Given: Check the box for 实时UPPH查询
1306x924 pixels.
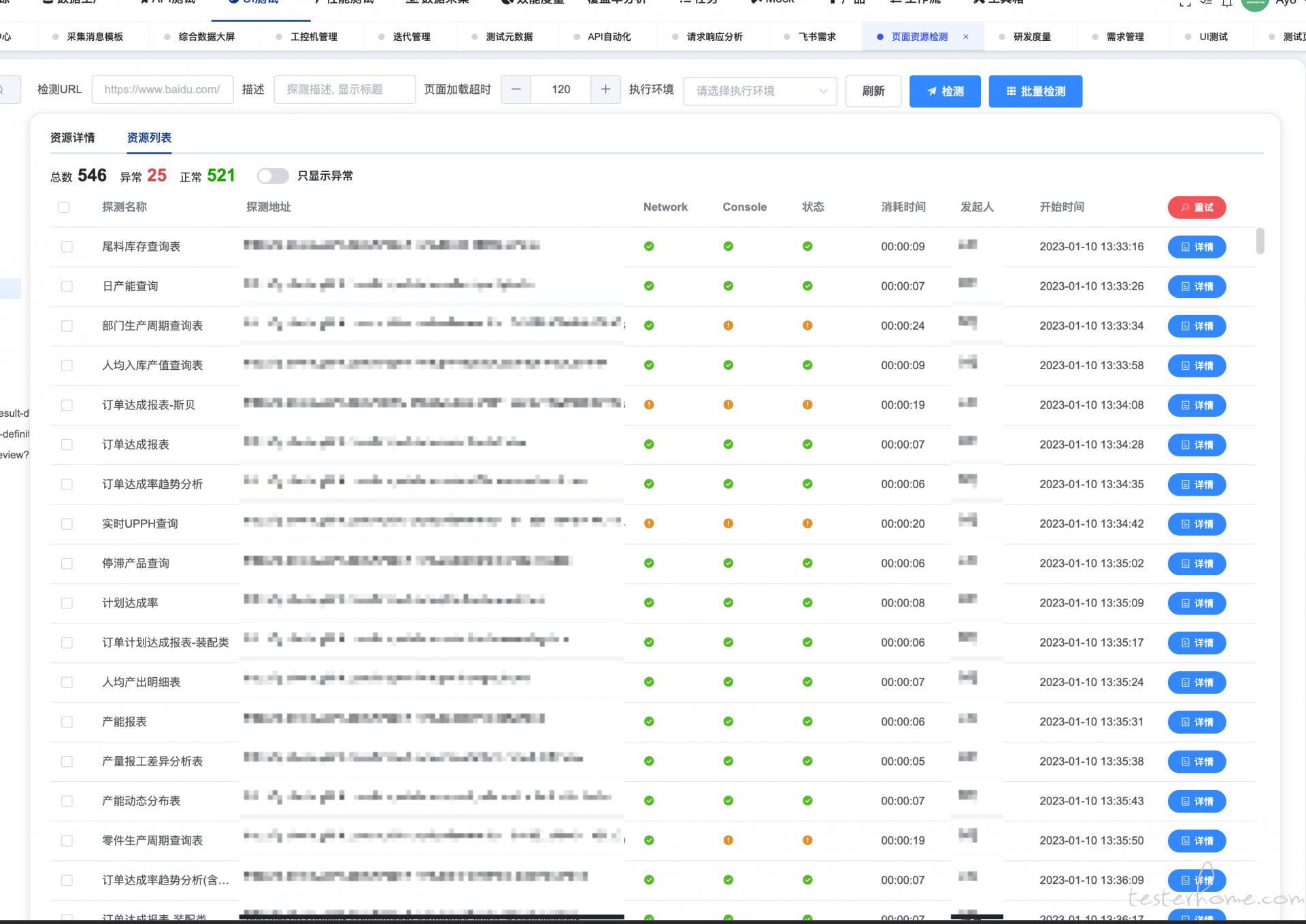Looking at the screenshot, I should point(67,524).
